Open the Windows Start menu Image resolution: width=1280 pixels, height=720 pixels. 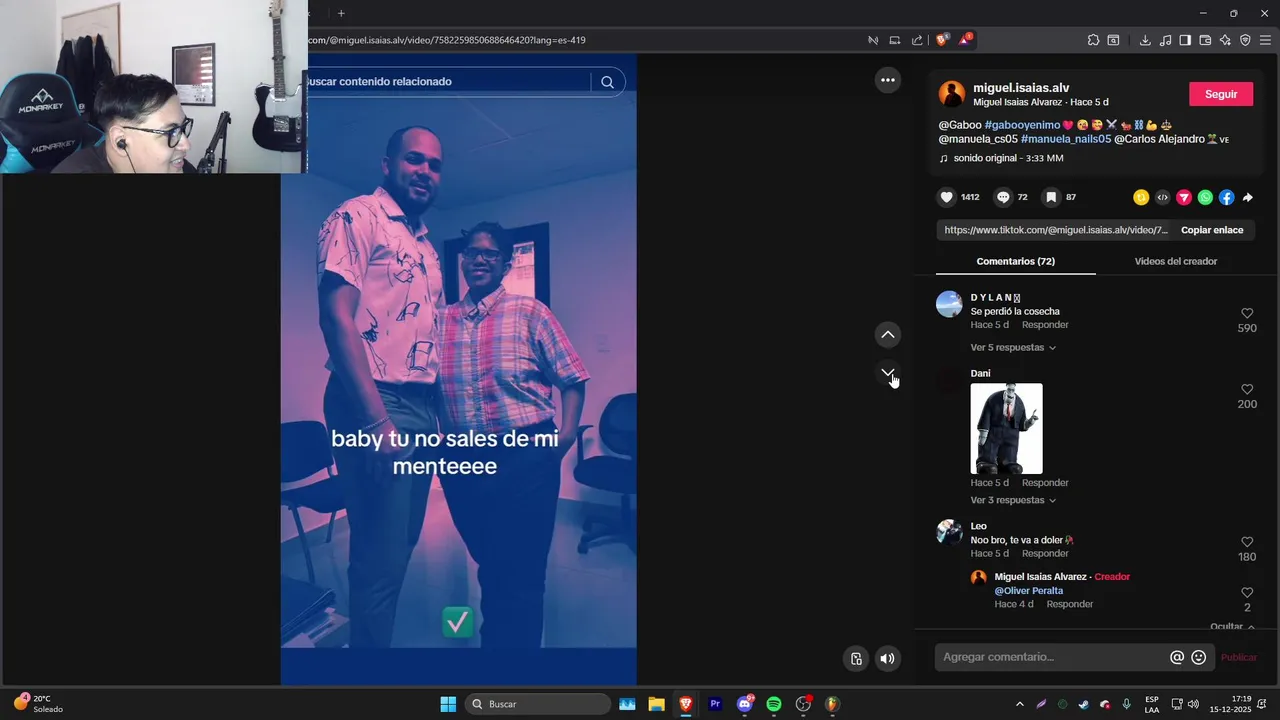[x=448, y=704]
